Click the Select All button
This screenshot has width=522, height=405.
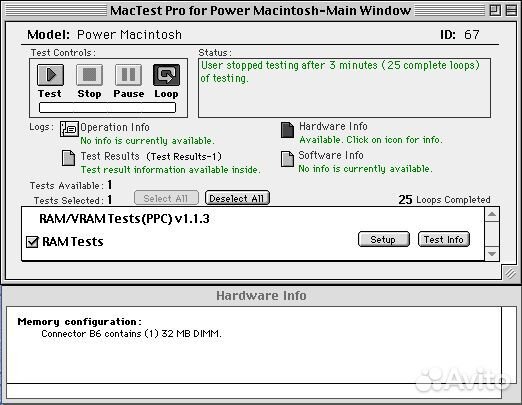166,198
